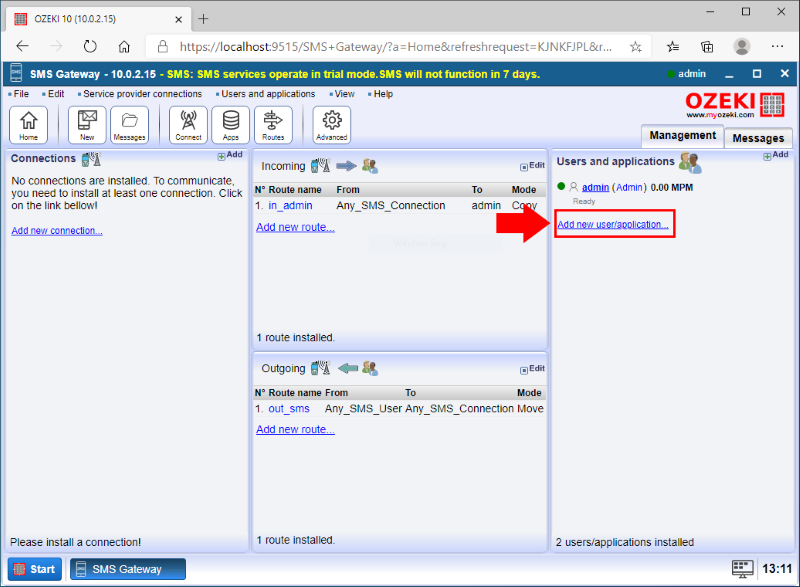Add this page to favorites with the star
Image resolution: width=800 pixels, height=587 pixels.
636,47
